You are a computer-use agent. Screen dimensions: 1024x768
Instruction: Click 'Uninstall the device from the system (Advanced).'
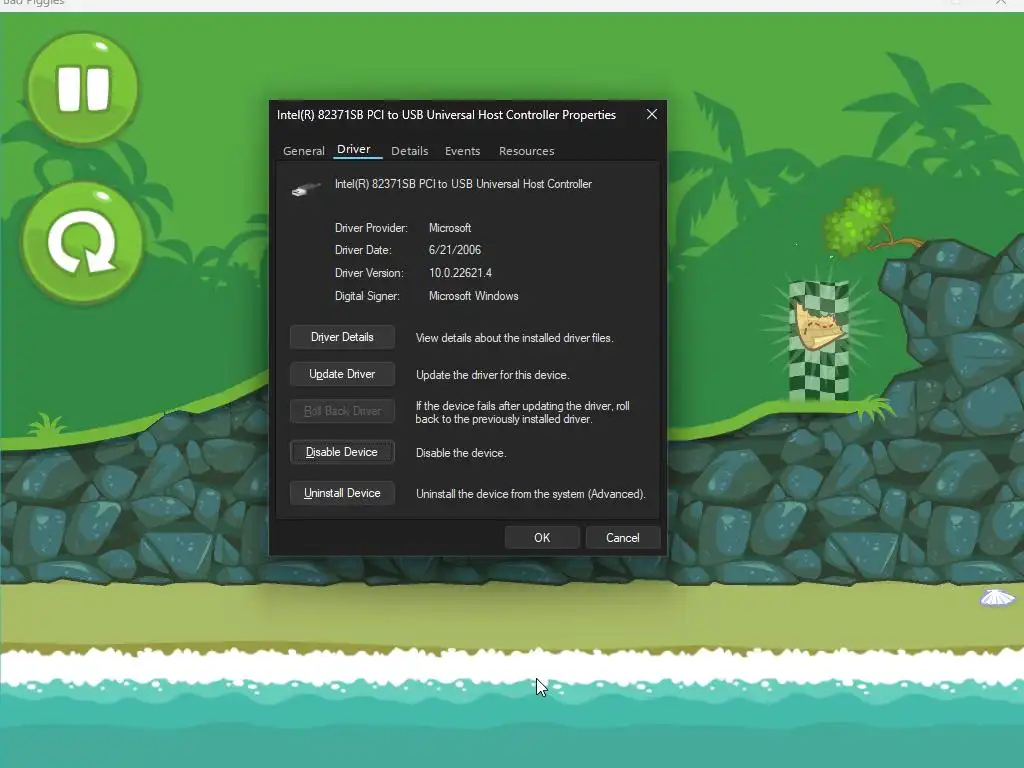(531, 494)
